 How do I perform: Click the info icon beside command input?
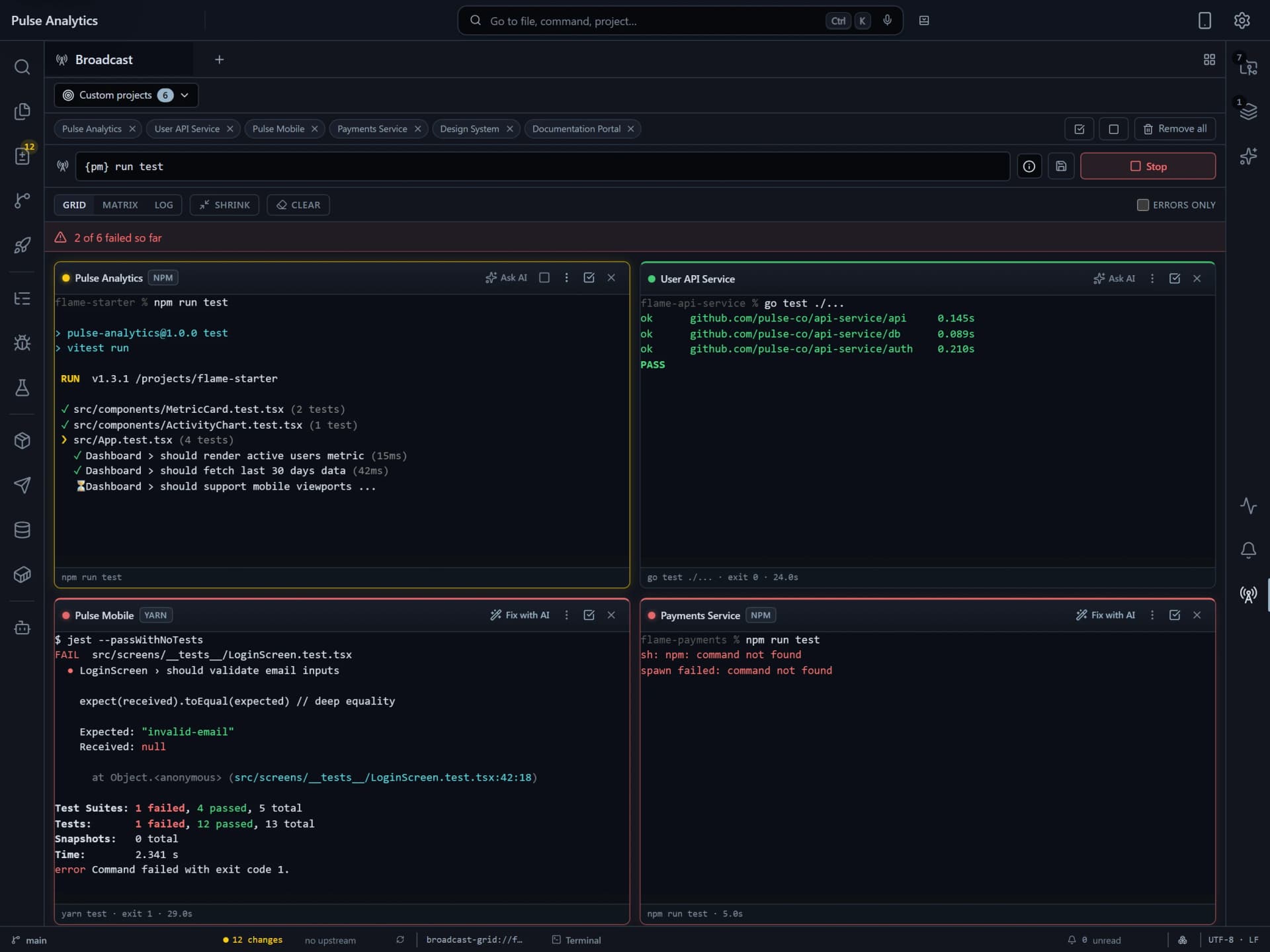1029,167
